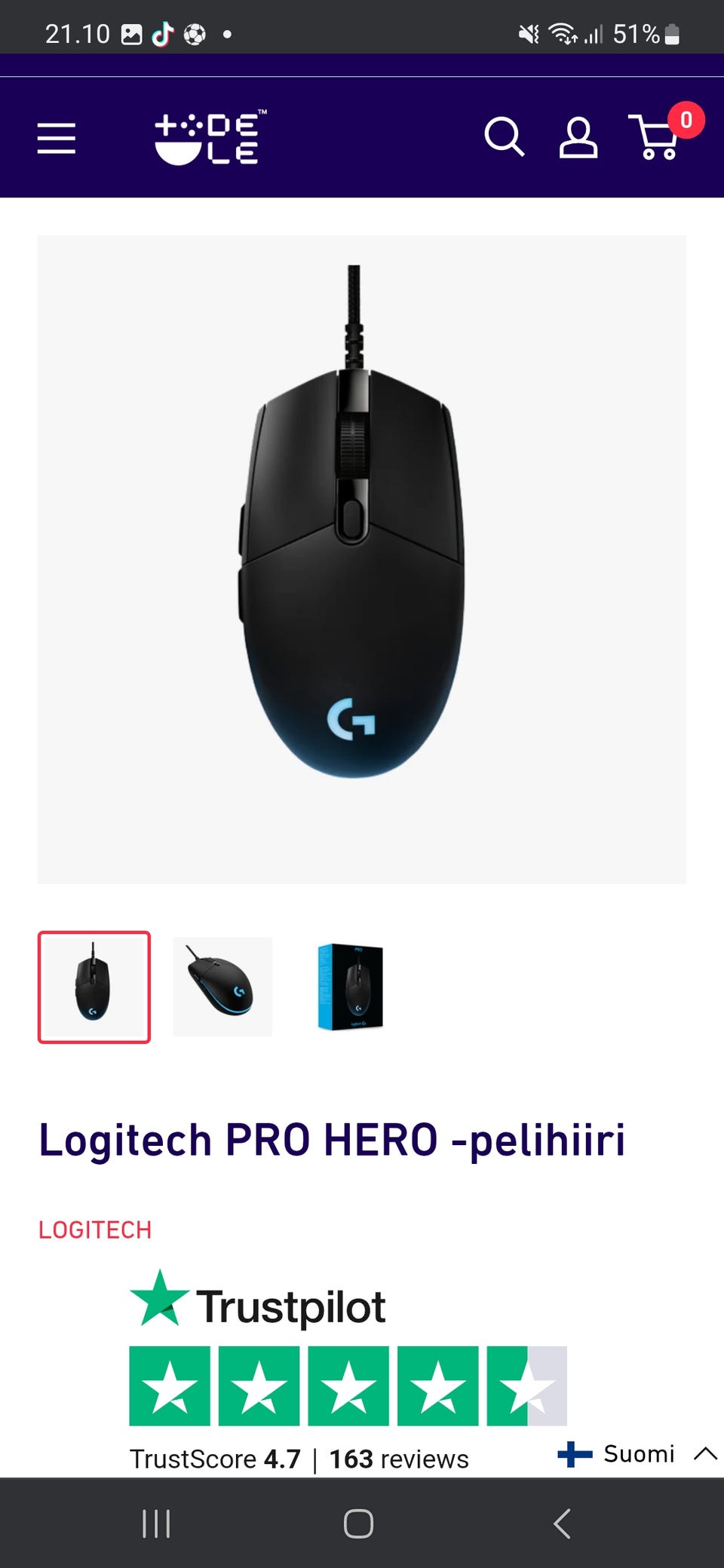This screenshot has height=1568, width=724.
Task: Tap the Trustpilot green star rating
Action: coord(348,1386)
